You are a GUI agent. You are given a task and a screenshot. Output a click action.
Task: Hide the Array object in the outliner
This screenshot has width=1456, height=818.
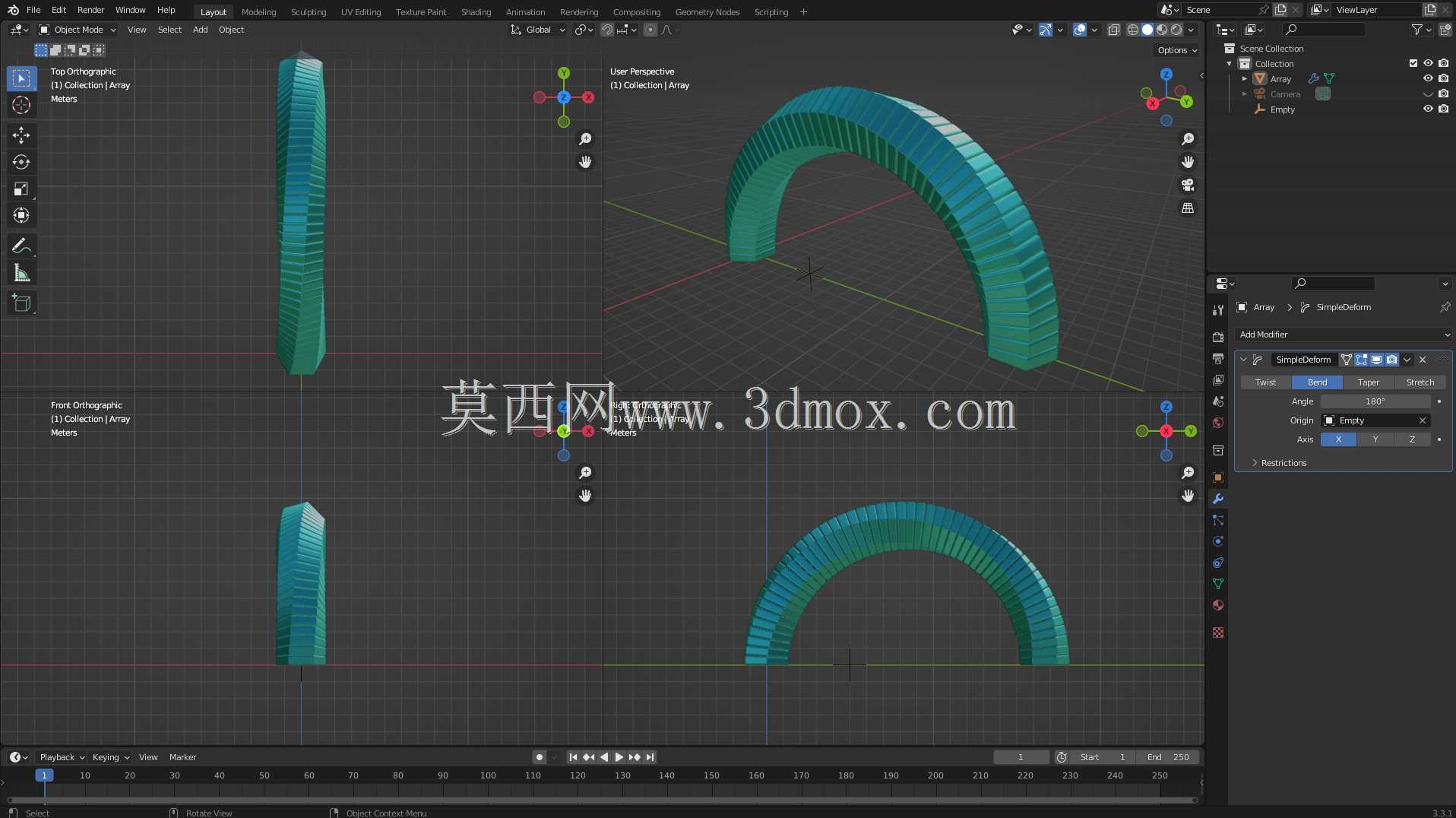coord(1428,78)
